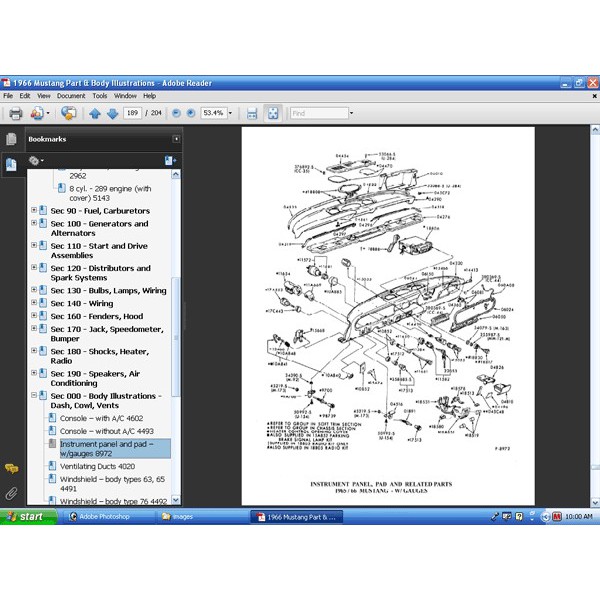Click the network monitor tray icon

(507, 517)
